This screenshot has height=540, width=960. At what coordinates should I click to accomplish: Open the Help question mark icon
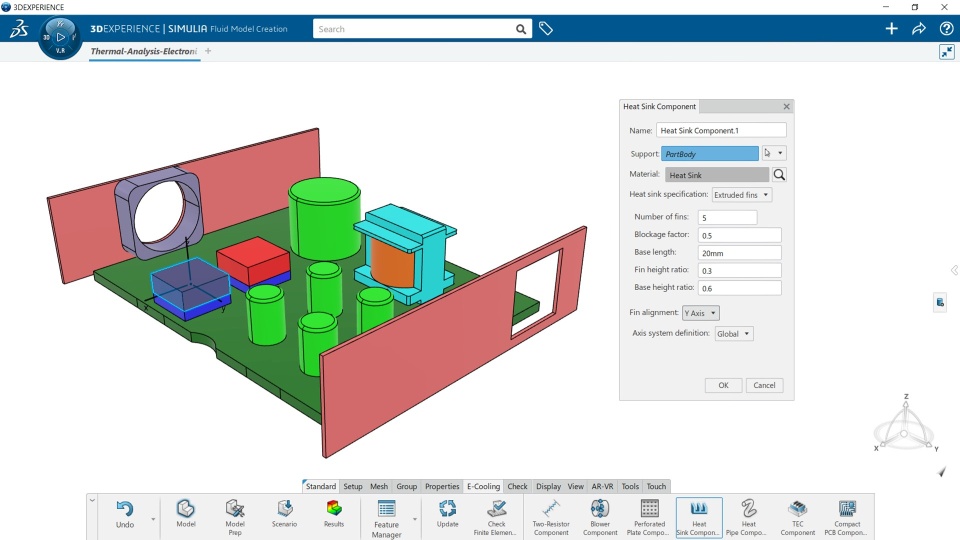pos(946,29)
